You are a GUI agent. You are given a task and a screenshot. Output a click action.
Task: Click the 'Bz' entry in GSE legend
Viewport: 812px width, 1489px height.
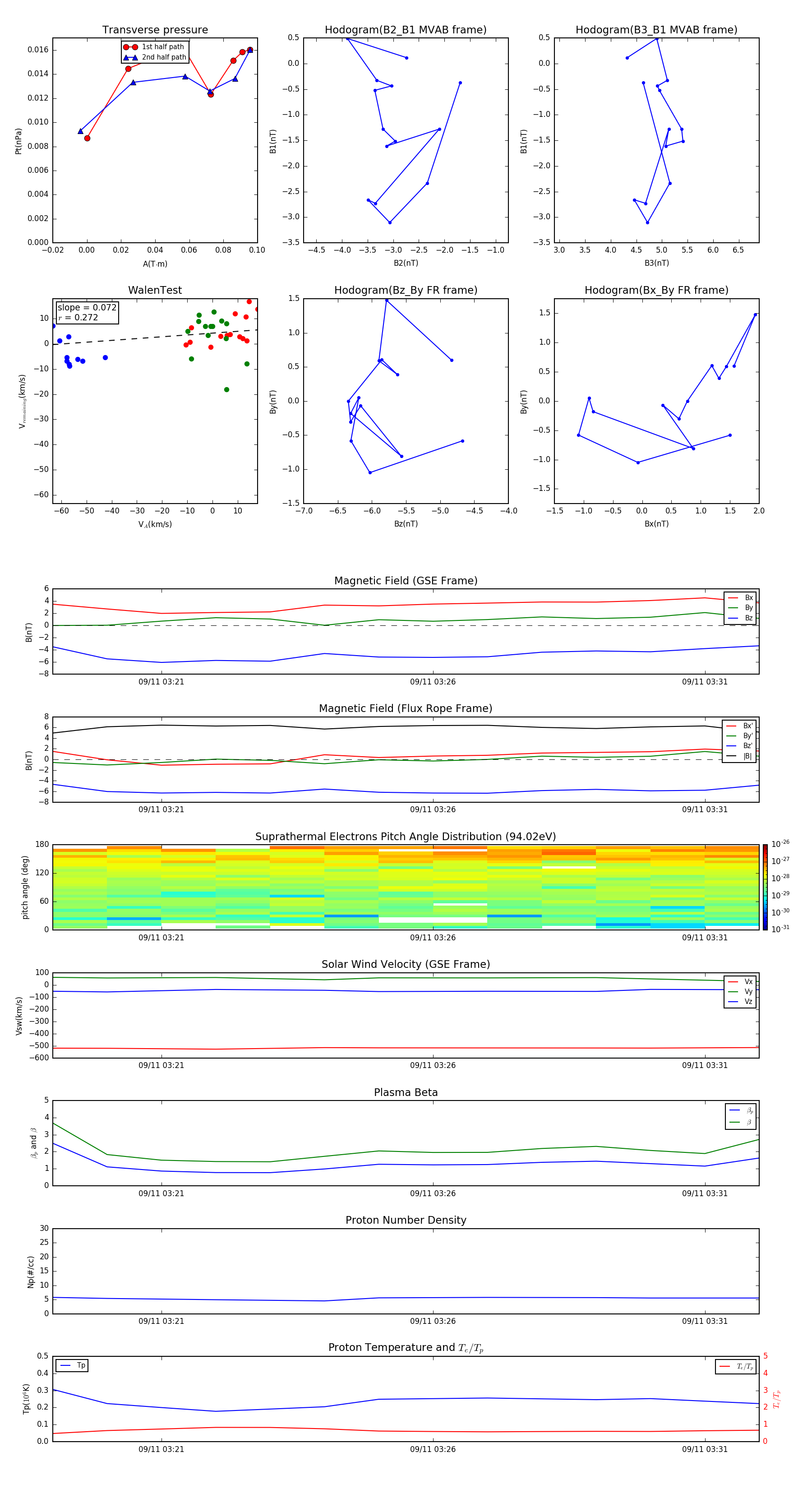(x=740, y=618)
